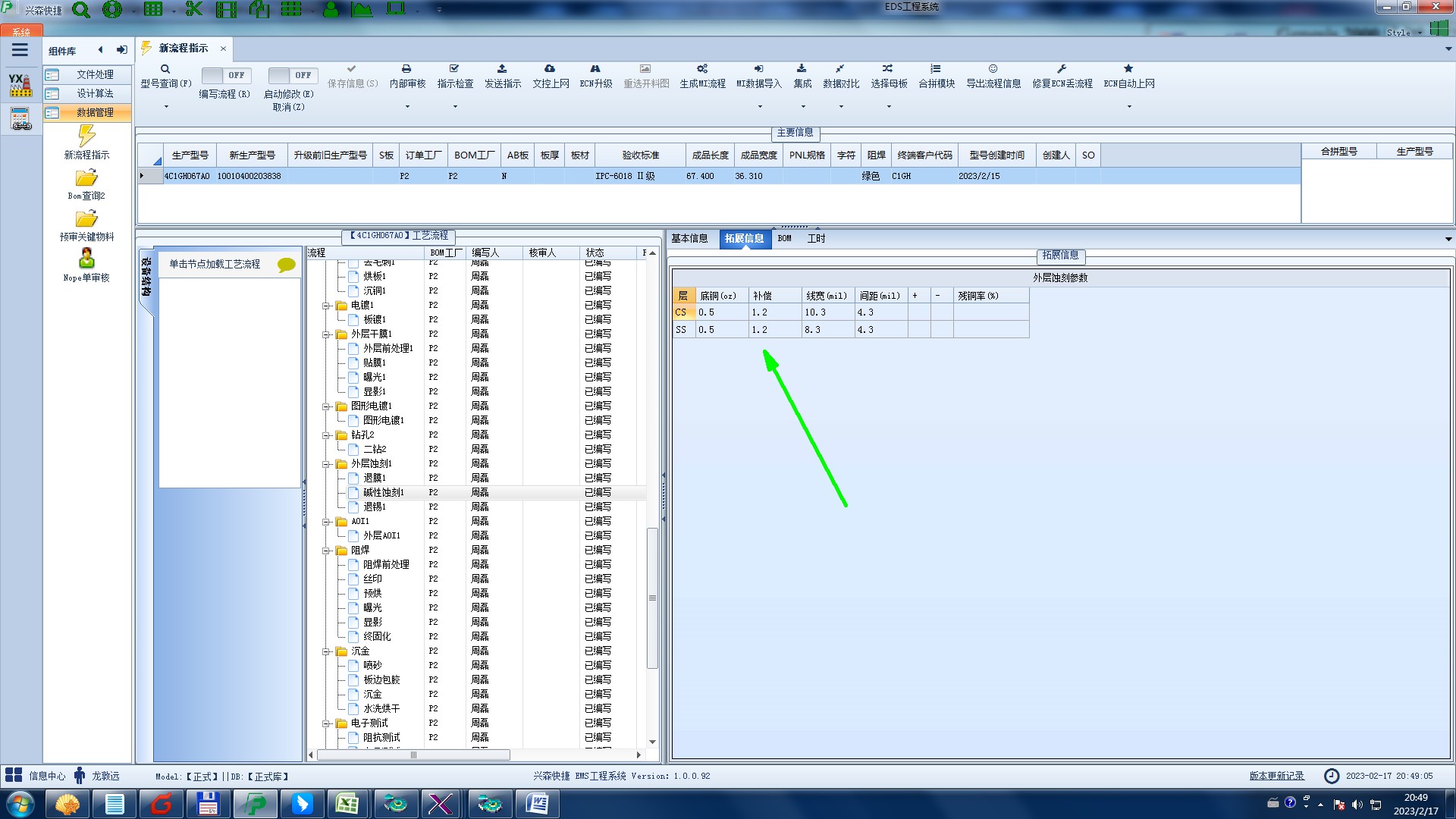Select 数据管理 in the component library
This screenshot has height=819, width=1456.
click(x=95, y=112)
